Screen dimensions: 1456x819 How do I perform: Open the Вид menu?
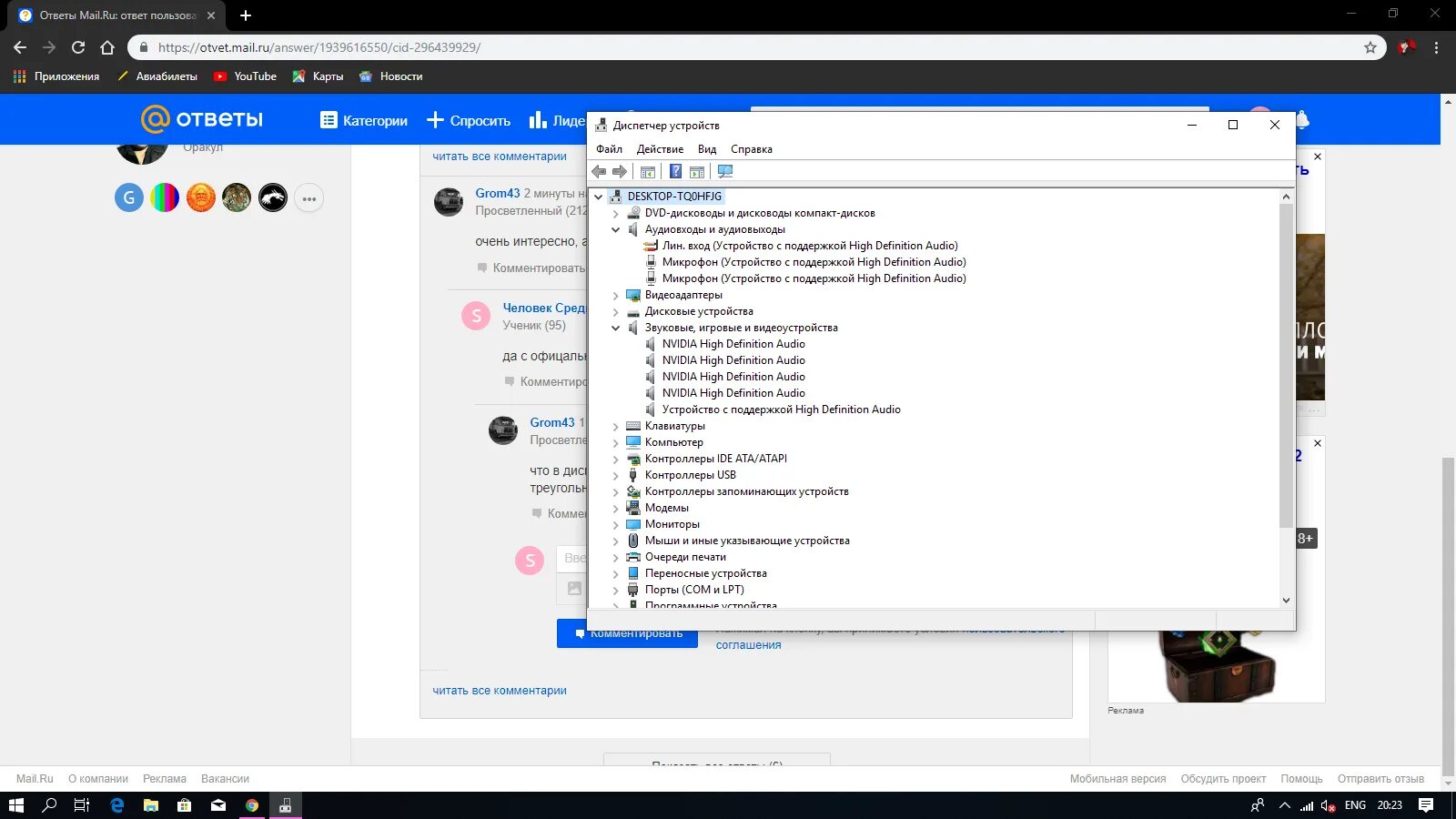(707, 149)
